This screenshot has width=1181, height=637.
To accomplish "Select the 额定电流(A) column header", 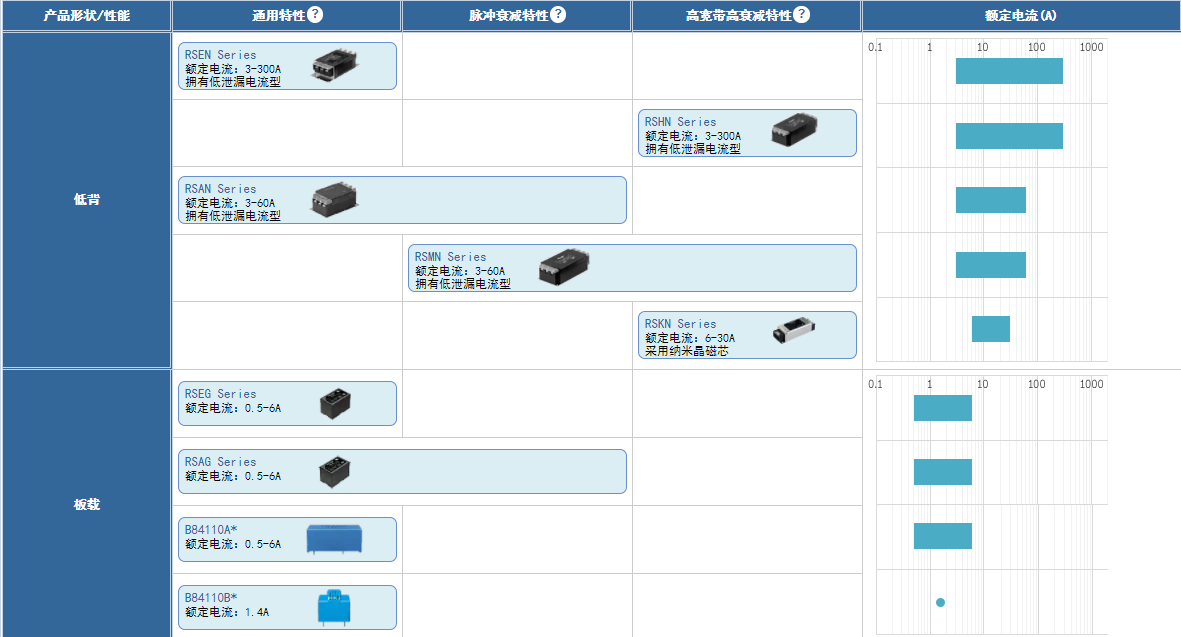I will click(x=1020, y=16).
